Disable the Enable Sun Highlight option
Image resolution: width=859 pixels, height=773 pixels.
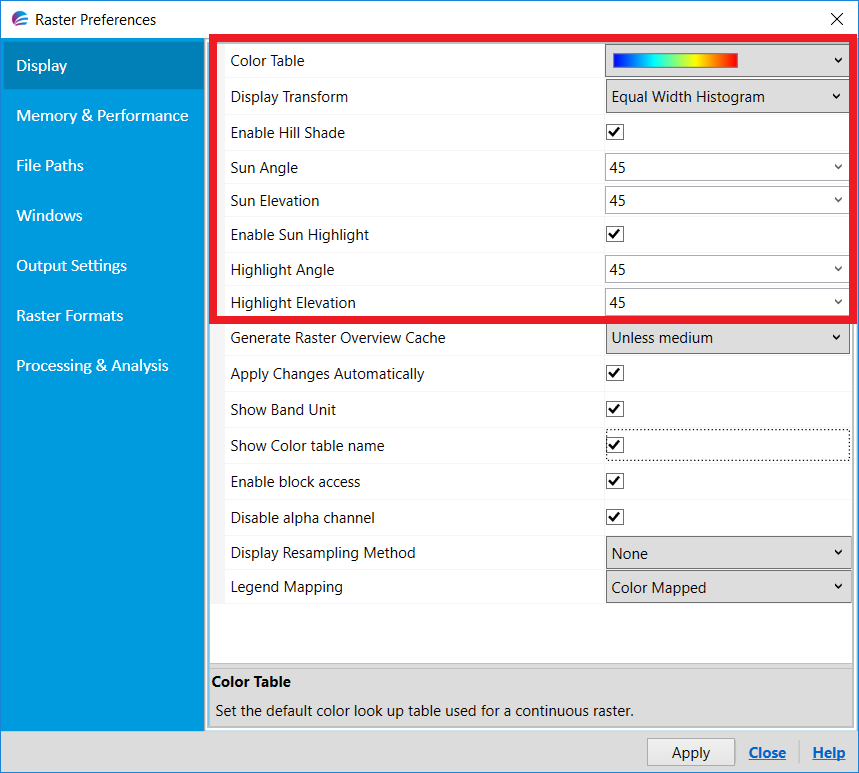click(614, 234)
